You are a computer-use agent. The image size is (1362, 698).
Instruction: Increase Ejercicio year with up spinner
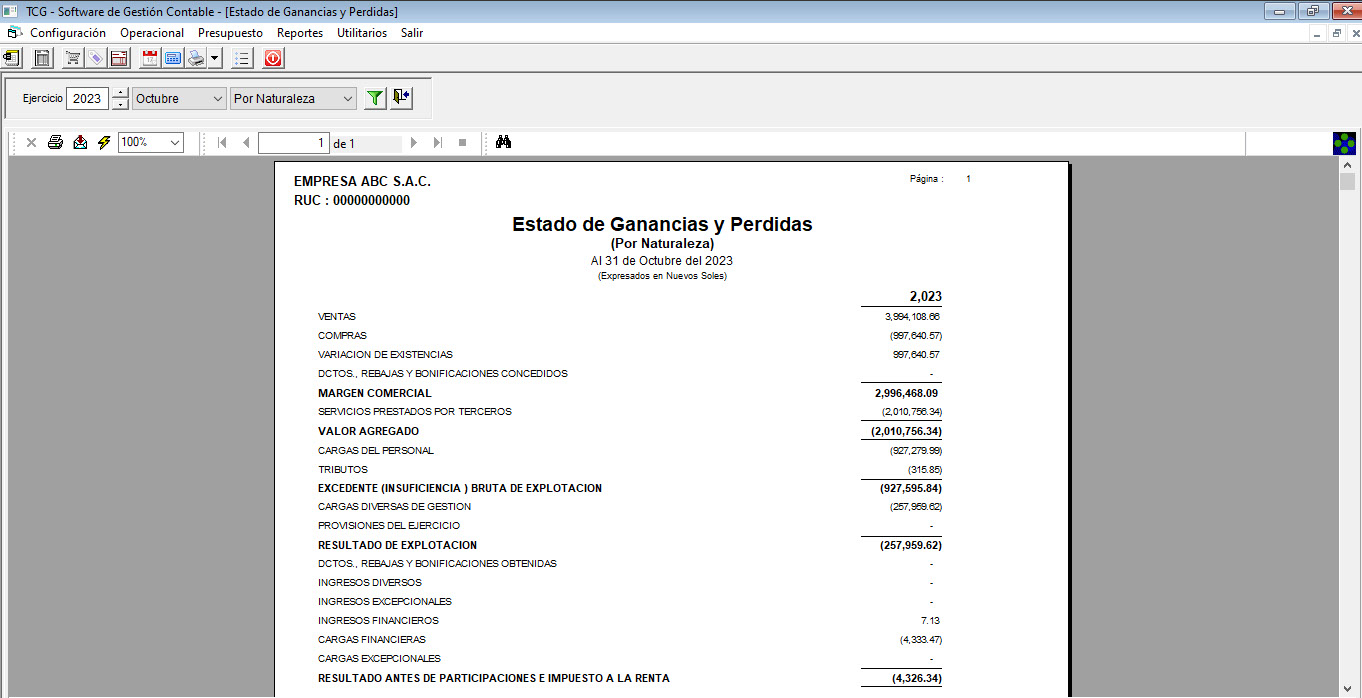point(120,93)
